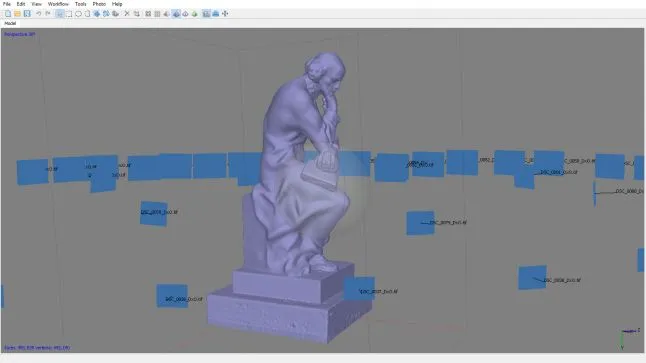Toggle the Show Cameras toolbar button
This screenshot has height=363, width=646.
(206, 14)
